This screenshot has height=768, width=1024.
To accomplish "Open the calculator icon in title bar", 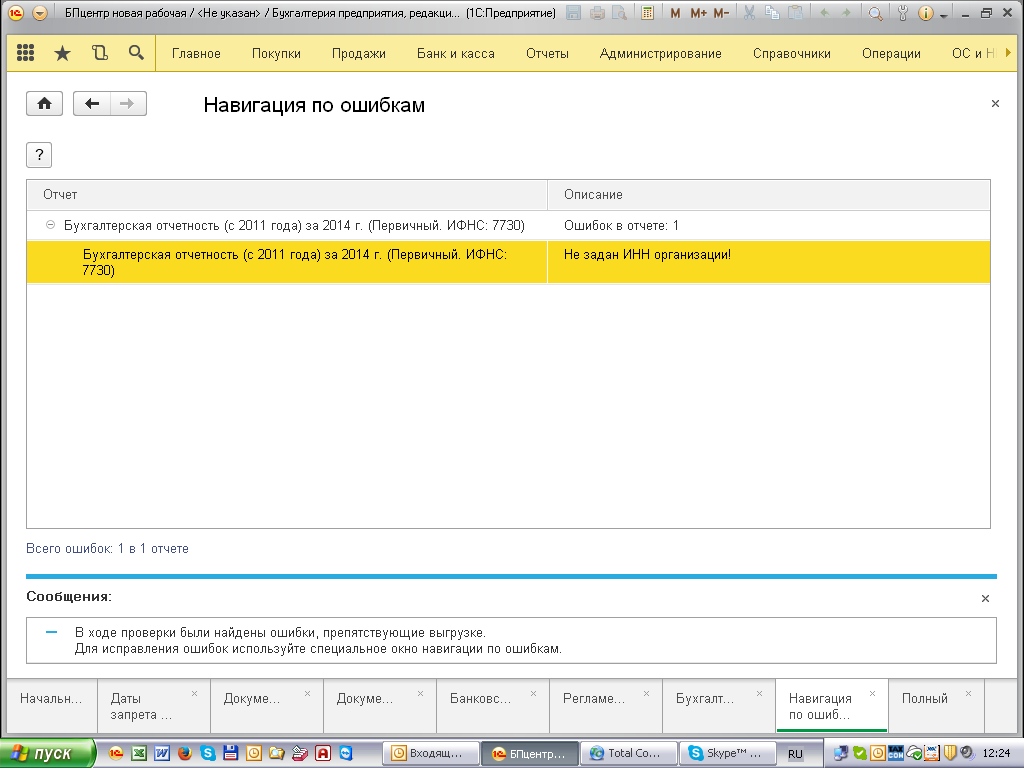I will tap(648, 14).
